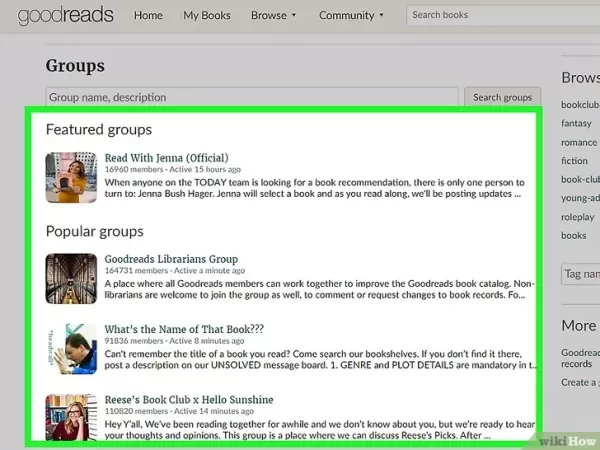
Task: Expand the Browse dropdown menu
Action: [x=274, y=15]
